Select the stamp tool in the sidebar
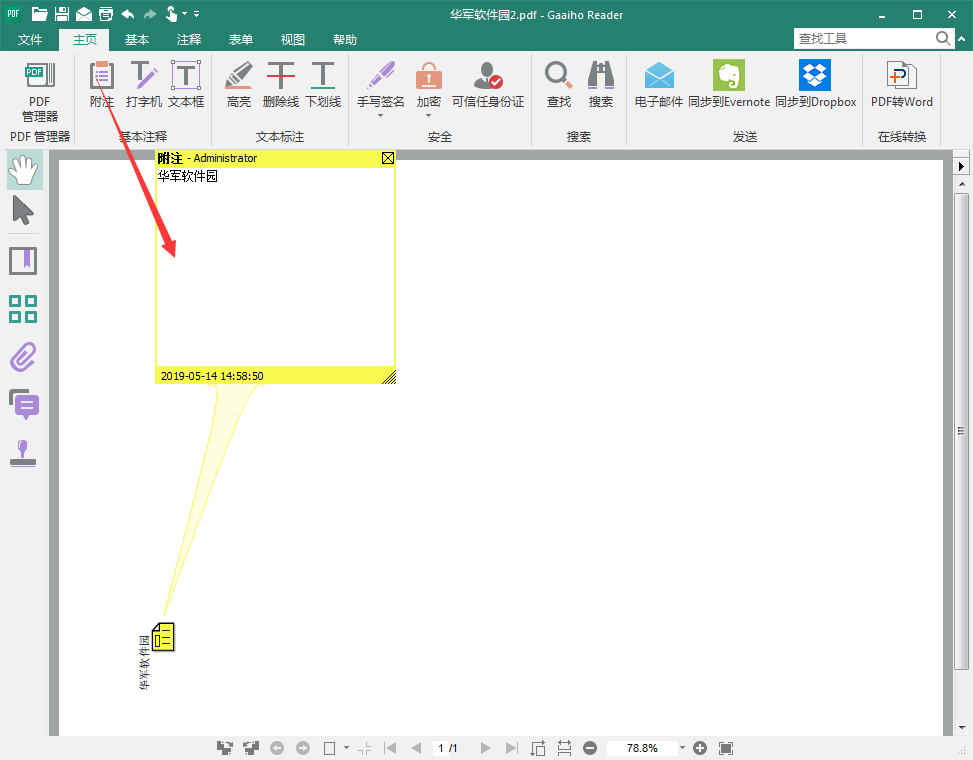 tap(22, 452)
